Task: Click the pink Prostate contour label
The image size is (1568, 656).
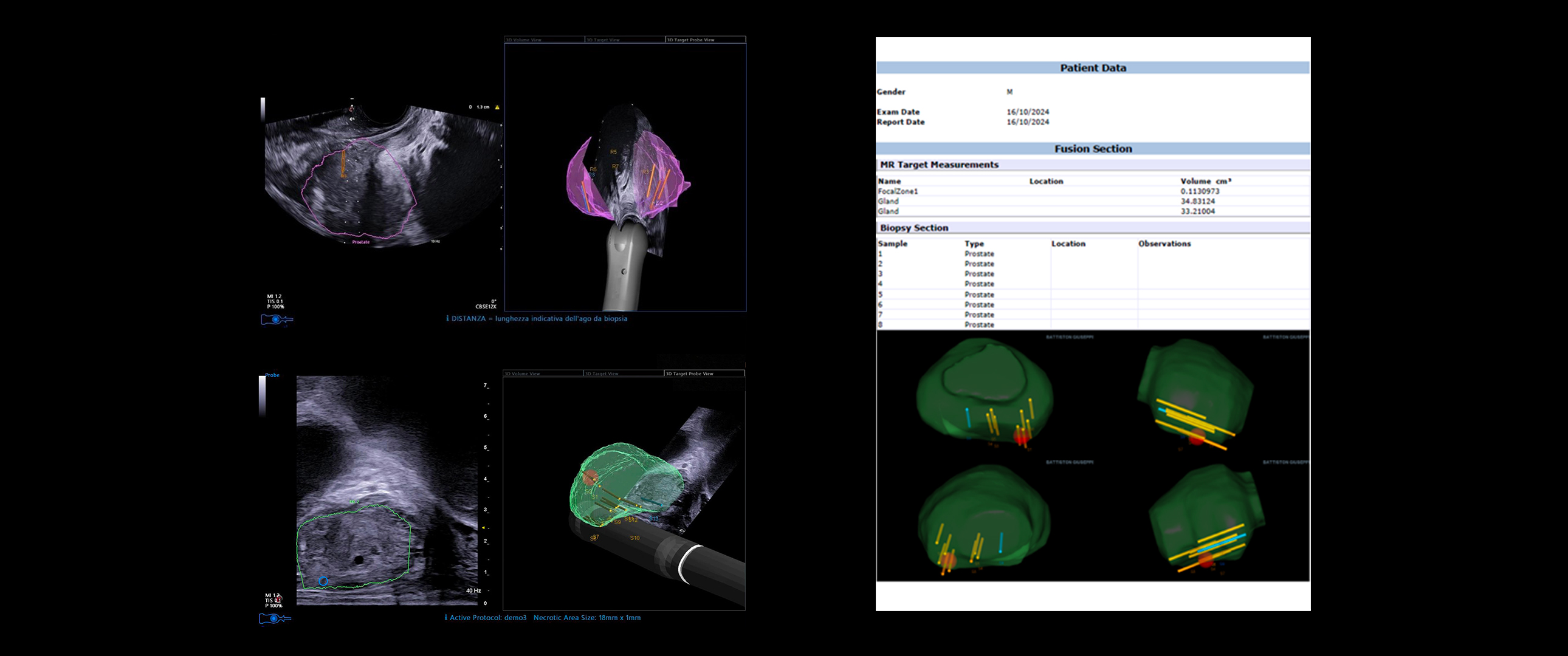Action: 360,242
